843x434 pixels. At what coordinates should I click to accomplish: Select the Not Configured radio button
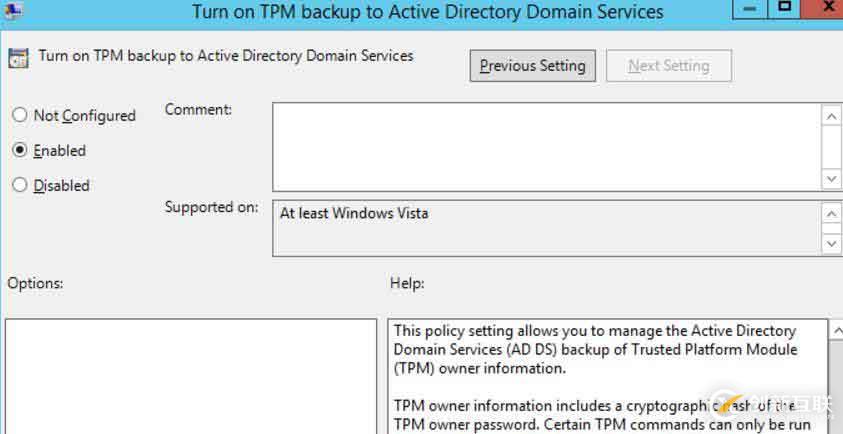[20, 116]
